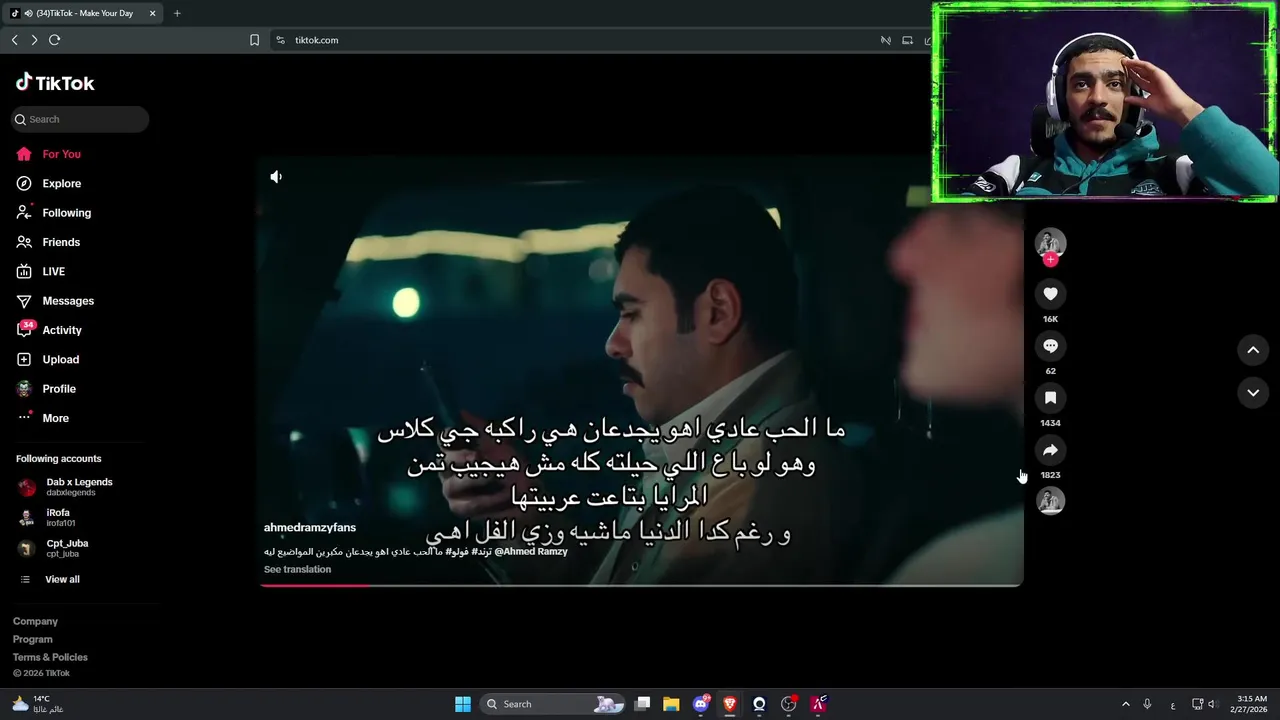Expand the Company footer section

point(35,621)
